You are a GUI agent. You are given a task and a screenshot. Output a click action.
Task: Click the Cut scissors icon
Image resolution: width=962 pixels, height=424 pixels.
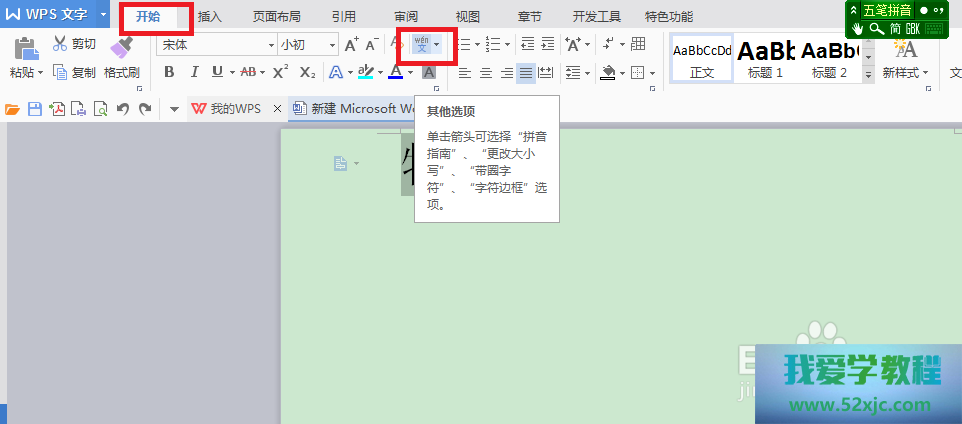point(60,44)
